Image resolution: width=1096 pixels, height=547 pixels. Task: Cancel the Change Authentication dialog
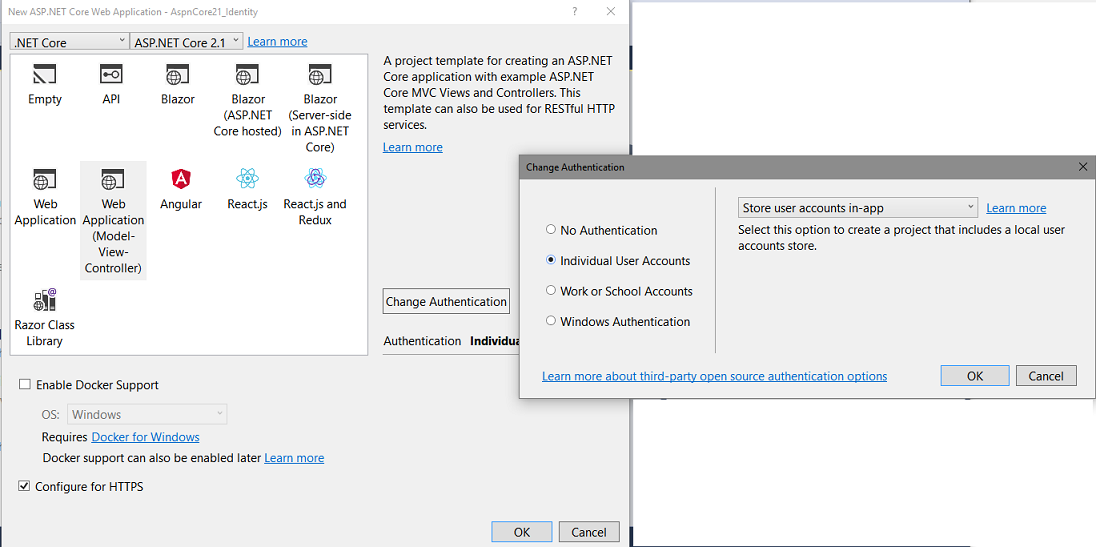pos(1046,376)
